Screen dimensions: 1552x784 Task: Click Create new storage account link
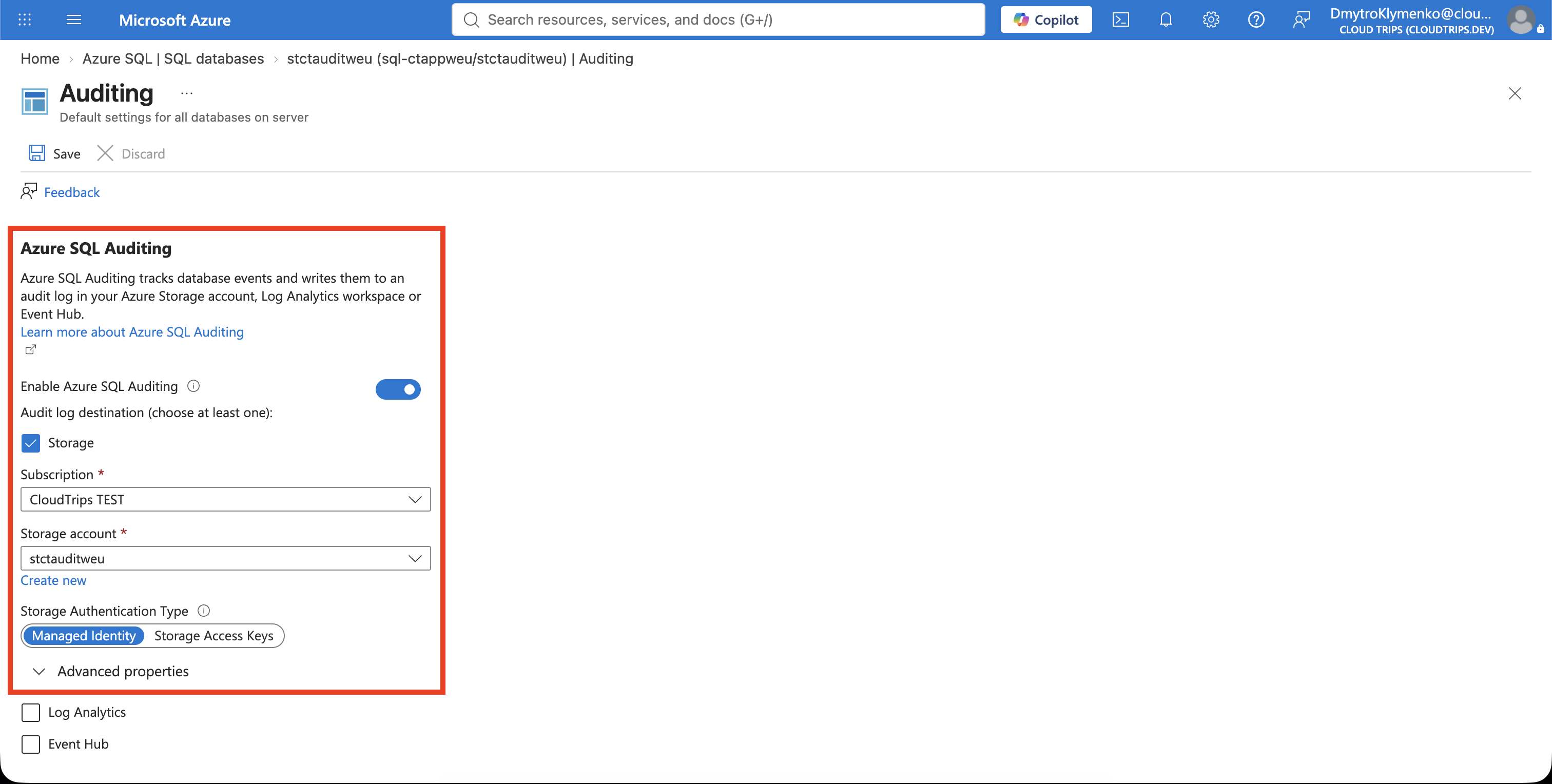click(x=53, y=580)
